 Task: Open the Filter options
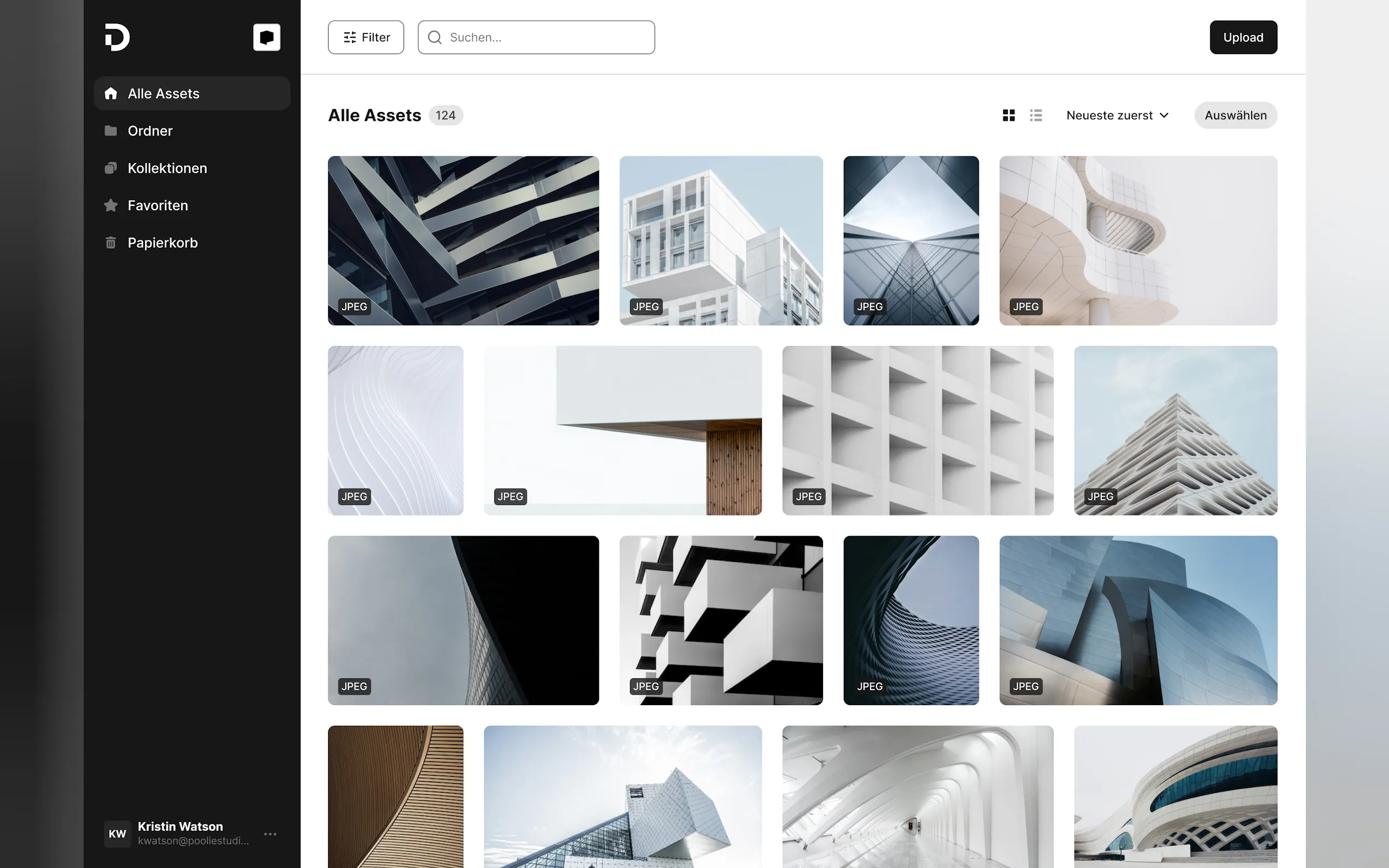366,37
